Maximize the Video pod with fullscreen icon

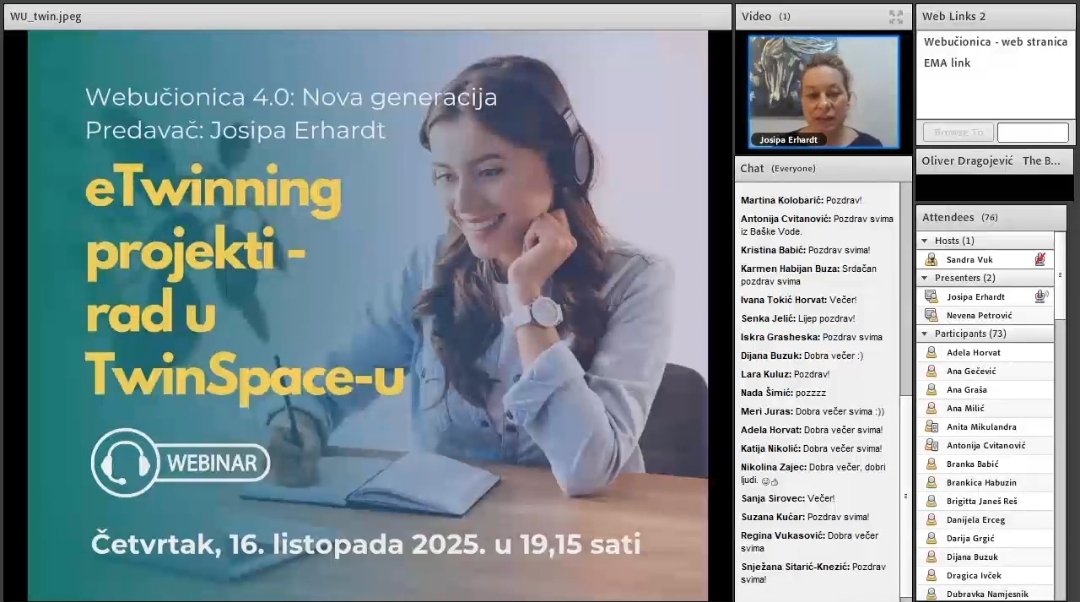(896, 16)
